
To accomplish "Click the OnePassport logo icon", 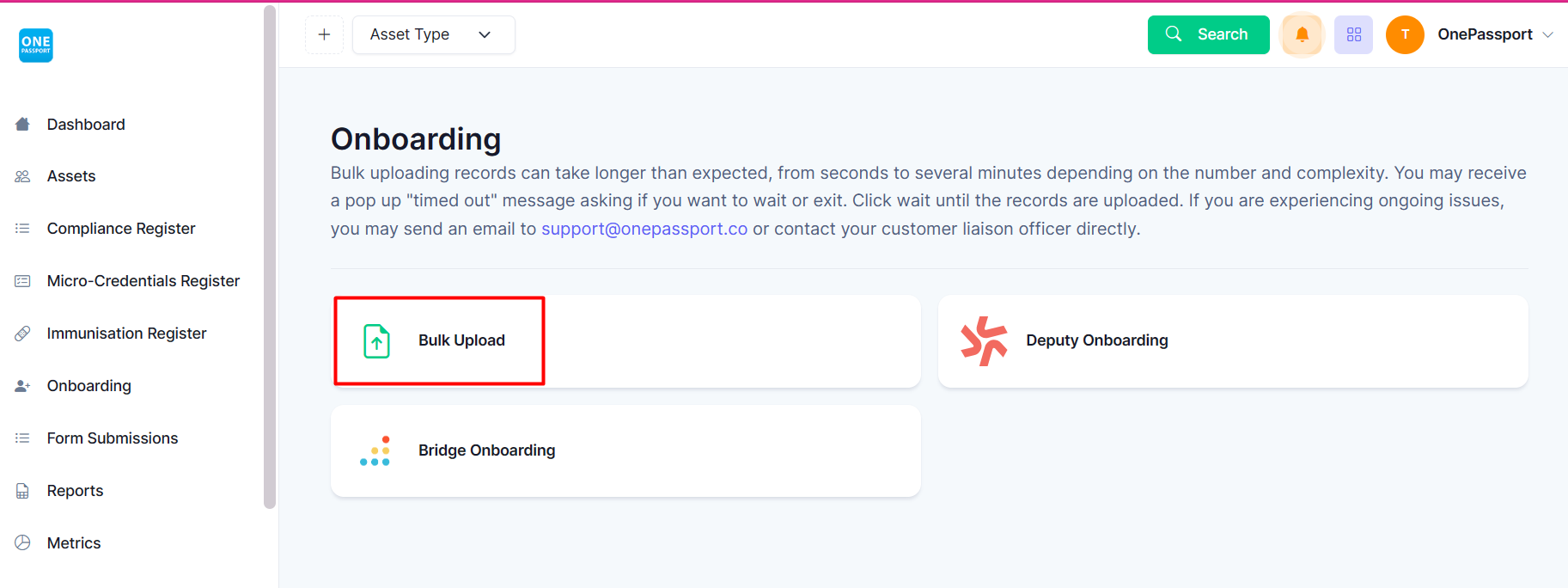I will point(36,45).
